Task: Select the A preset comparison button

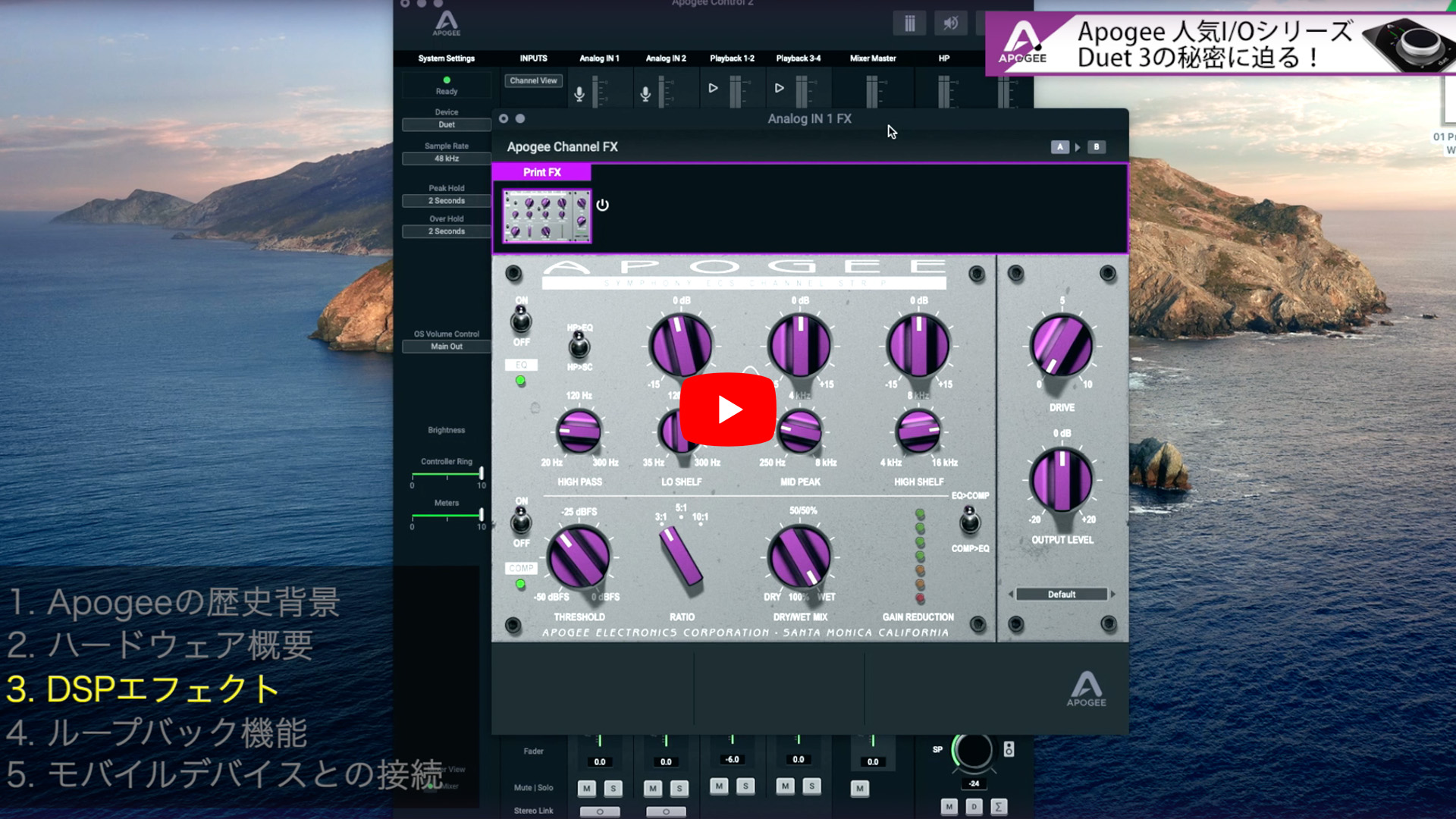Action: point(1060,147)
